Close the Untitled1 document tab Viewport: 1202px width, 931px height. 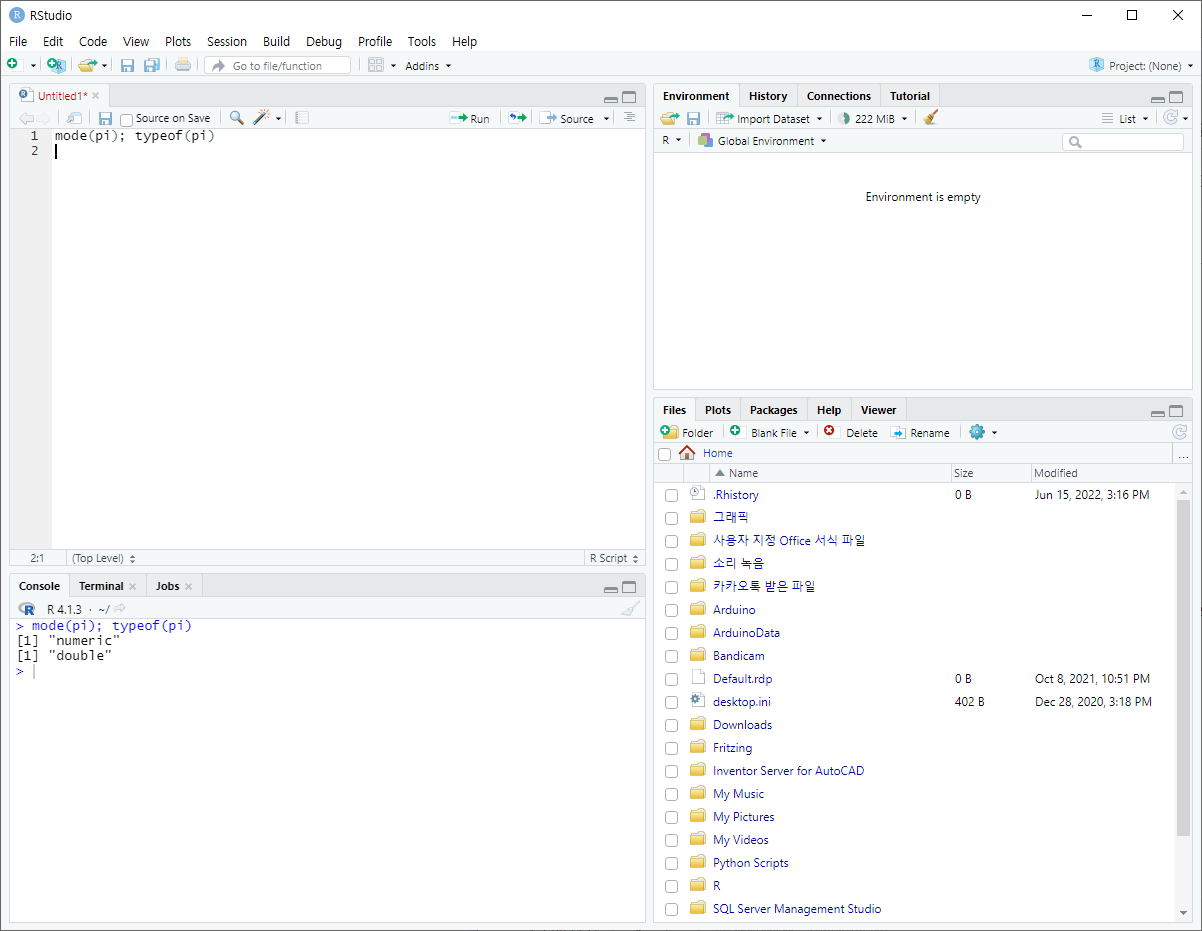(96, 96)
